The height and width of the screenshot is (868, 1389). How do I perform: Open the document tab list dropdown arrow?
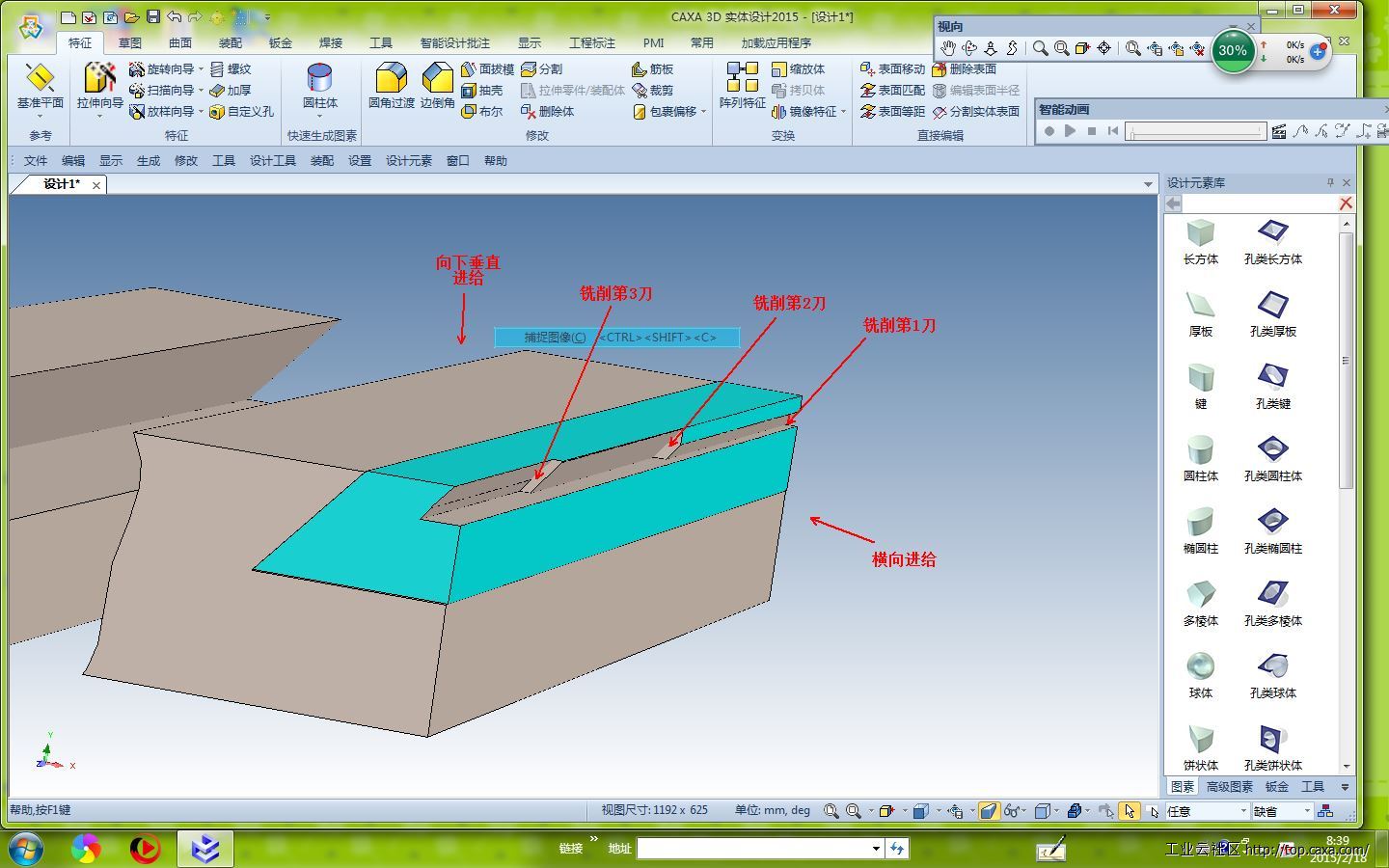point(1148,184)
